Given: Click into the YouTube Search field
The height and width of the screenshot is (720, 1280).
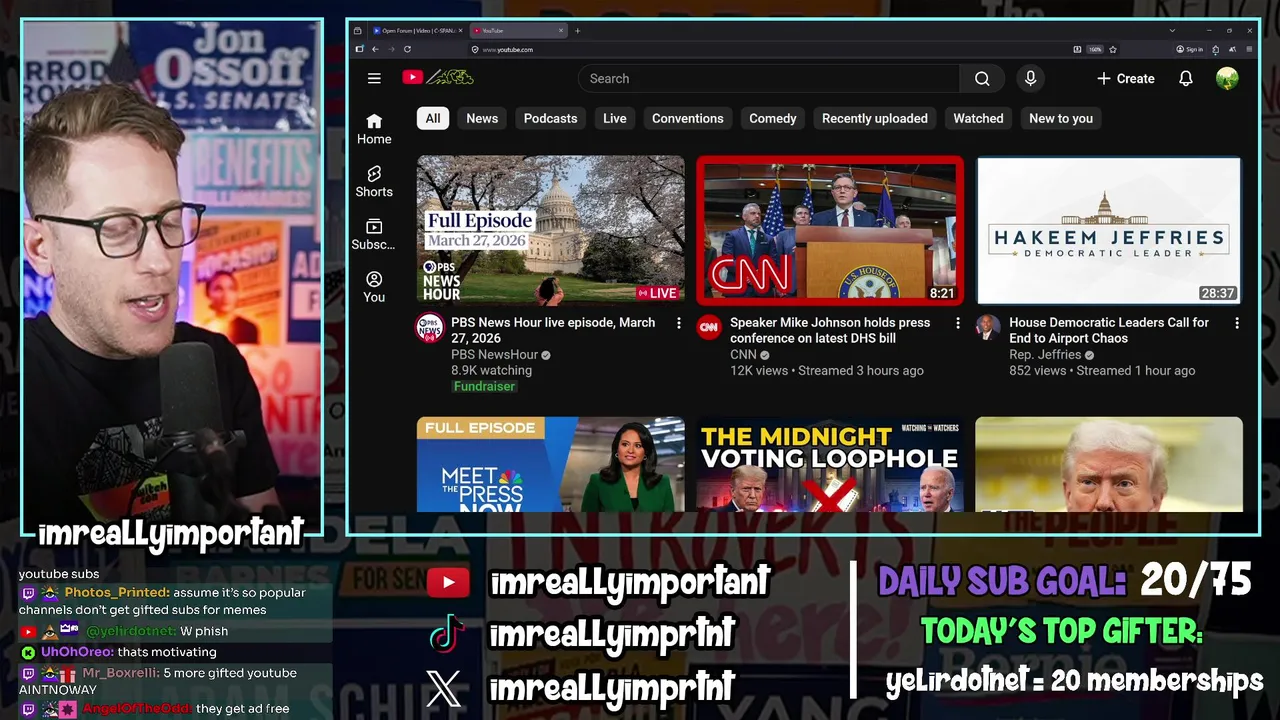Looking at the screenshot, I should tap(768, 78).
